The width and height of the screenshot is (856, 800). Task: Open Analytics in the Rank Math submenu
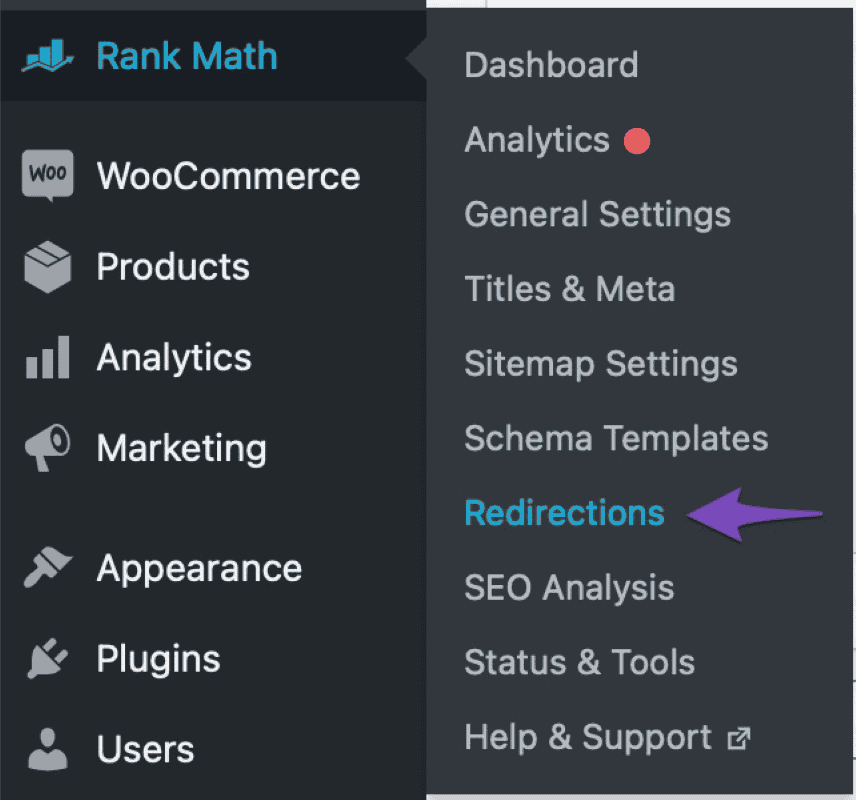(537, 140)
